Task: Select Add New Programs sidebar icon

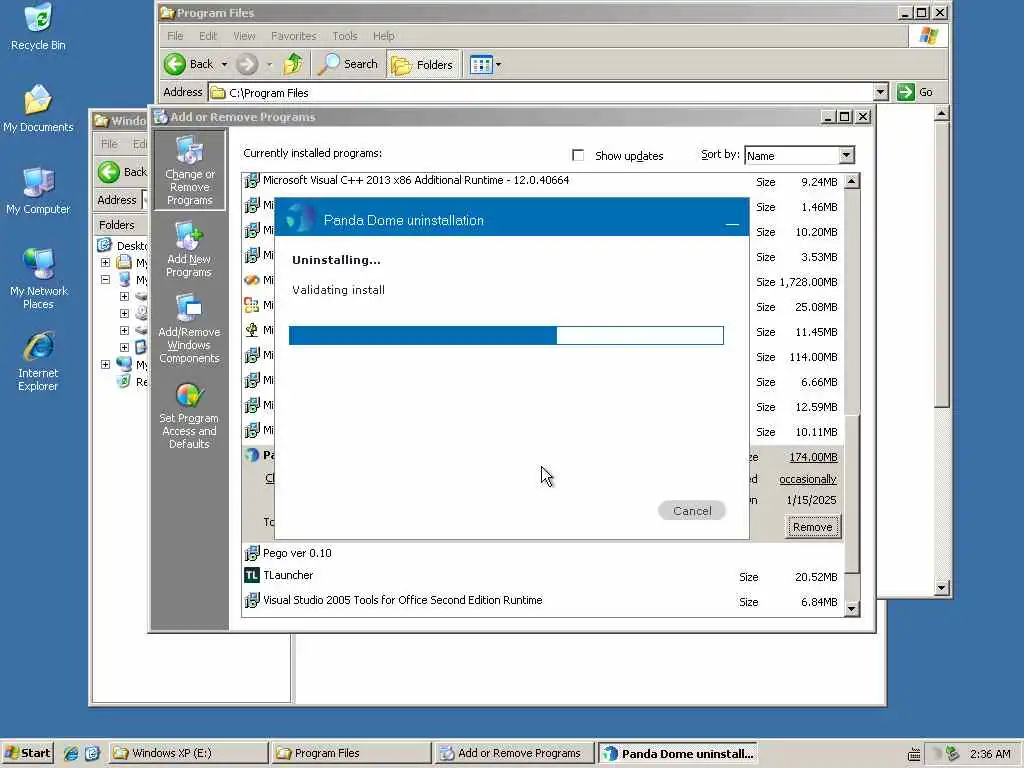Action: (x=189, y=249)
